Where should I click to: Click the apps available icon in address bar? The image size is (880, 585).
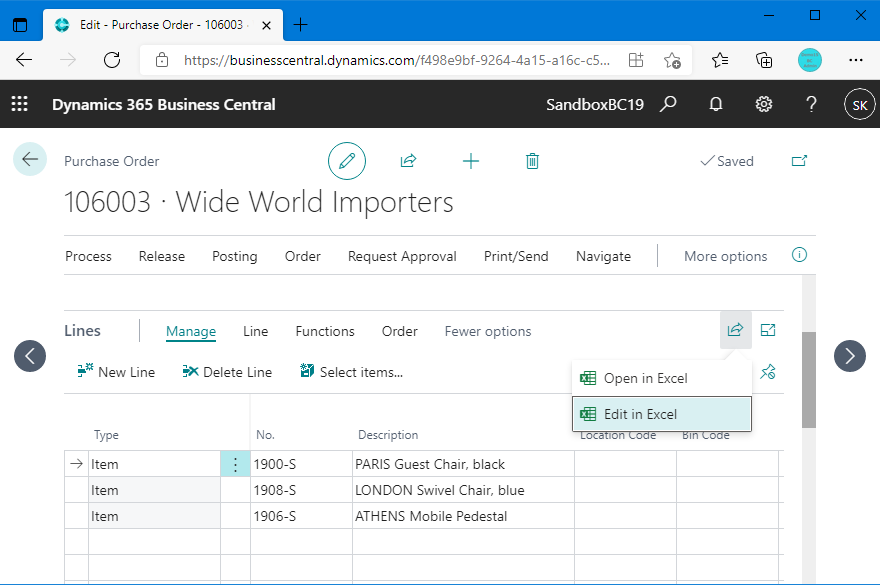click(x=636, y=60)
